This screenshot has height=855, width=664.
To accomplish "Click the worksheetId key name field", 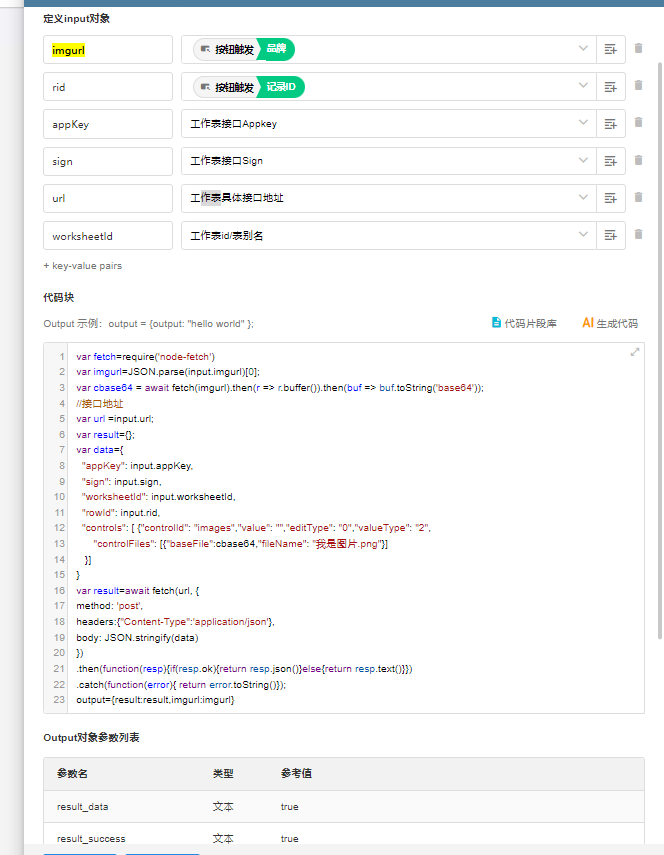I will point(108,236).
